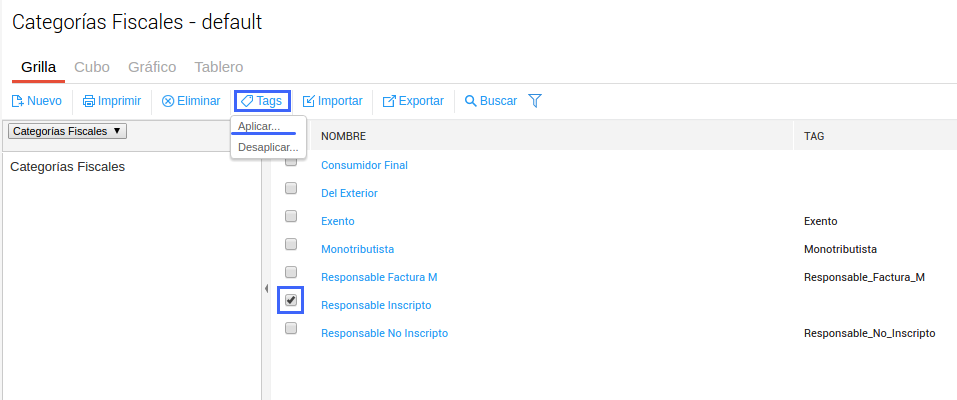This screenshot has width=957, height=400.
Task: Open the Responsable Factura M link
Action: [379, 277]
